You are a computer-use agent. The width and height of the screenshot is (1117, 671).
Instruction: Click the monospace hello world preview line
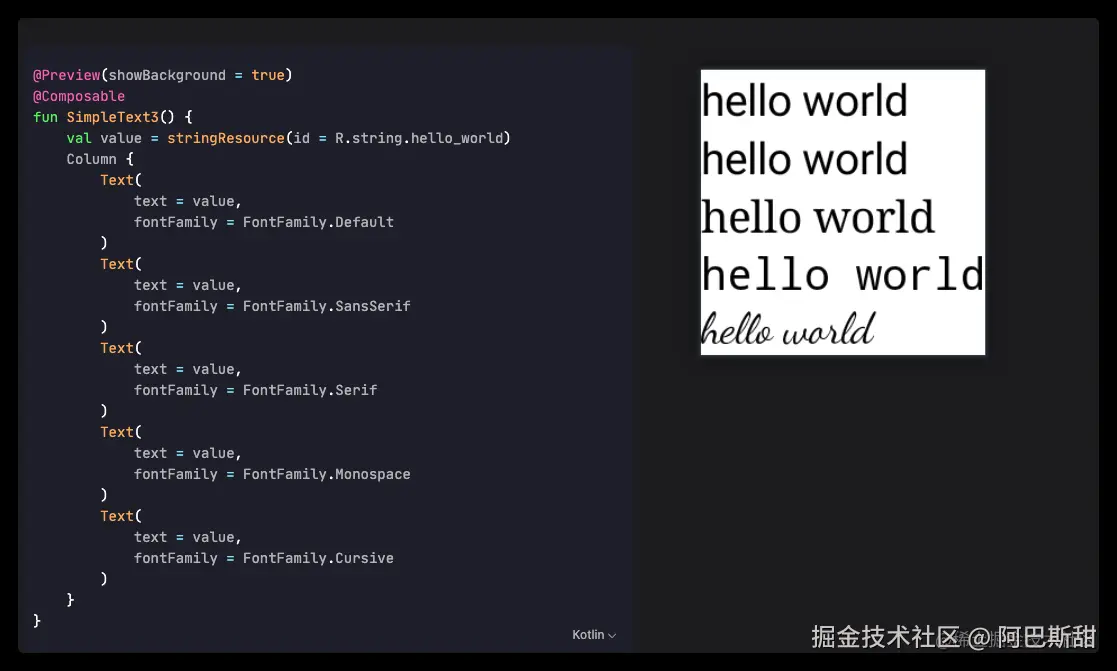pos(843,274)
